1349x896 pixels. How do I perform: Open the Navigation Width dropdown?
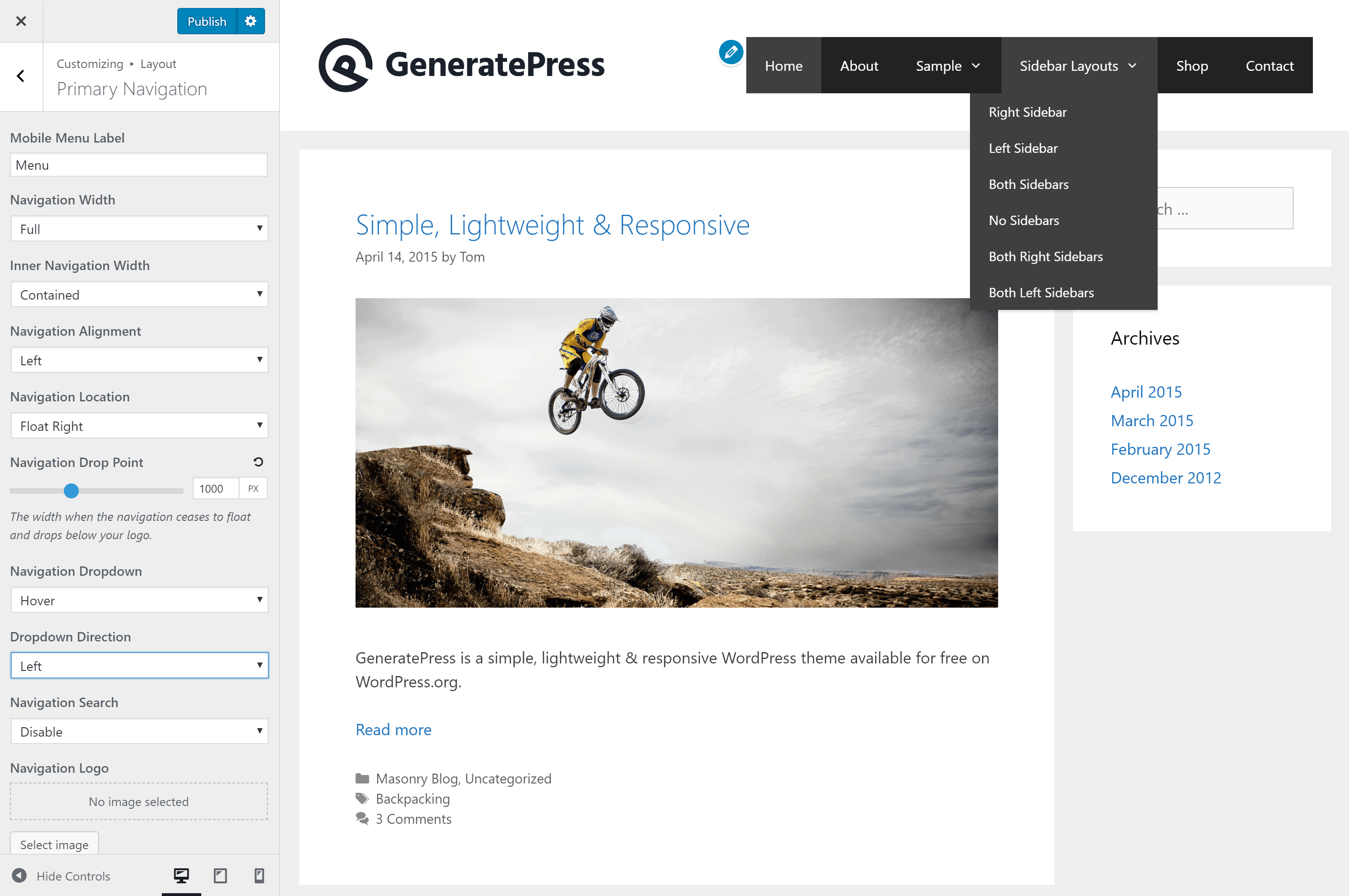coord(139,229)
